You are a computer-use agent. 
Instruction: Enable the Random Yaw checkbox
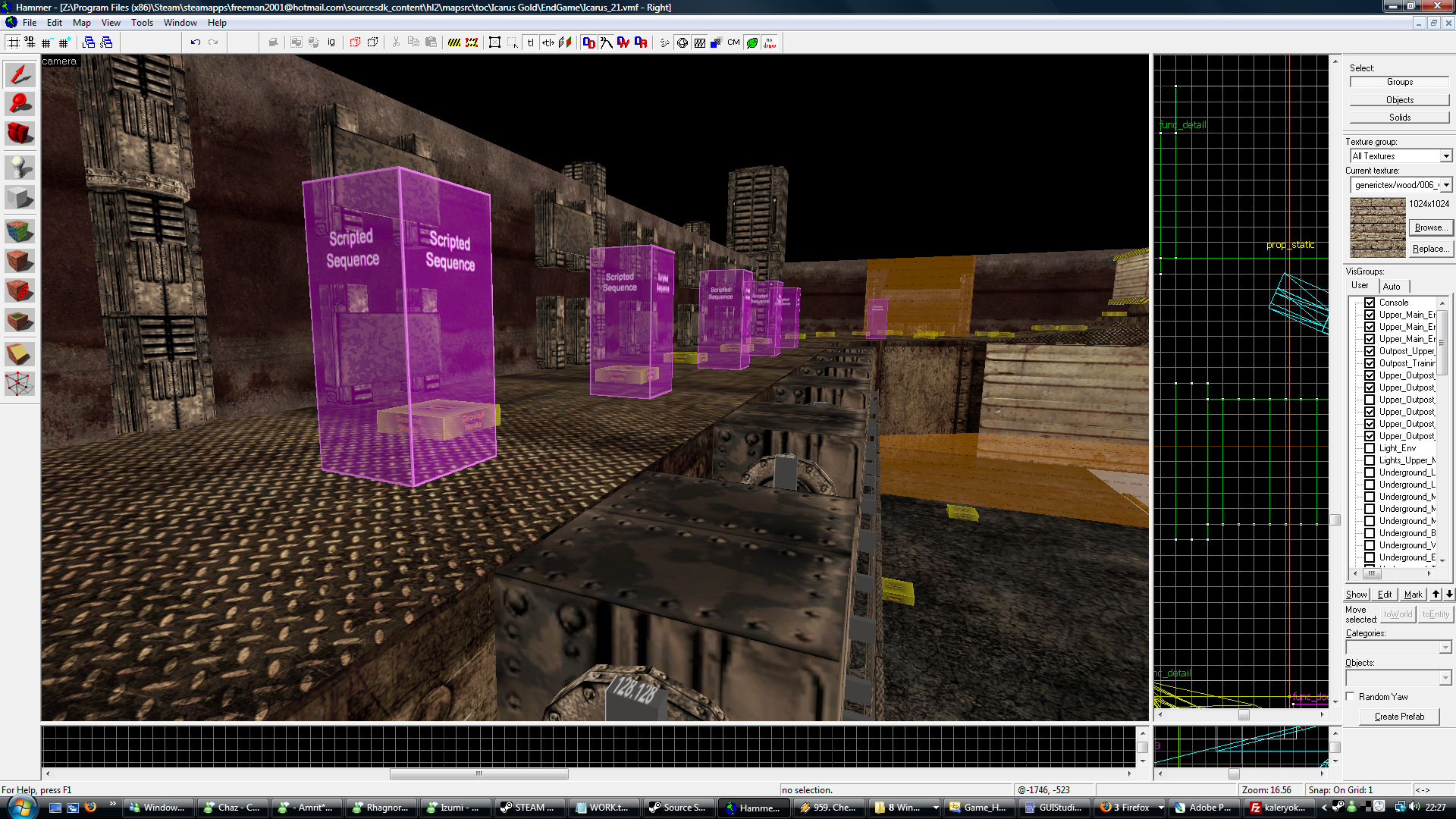tap(1351, 697)
